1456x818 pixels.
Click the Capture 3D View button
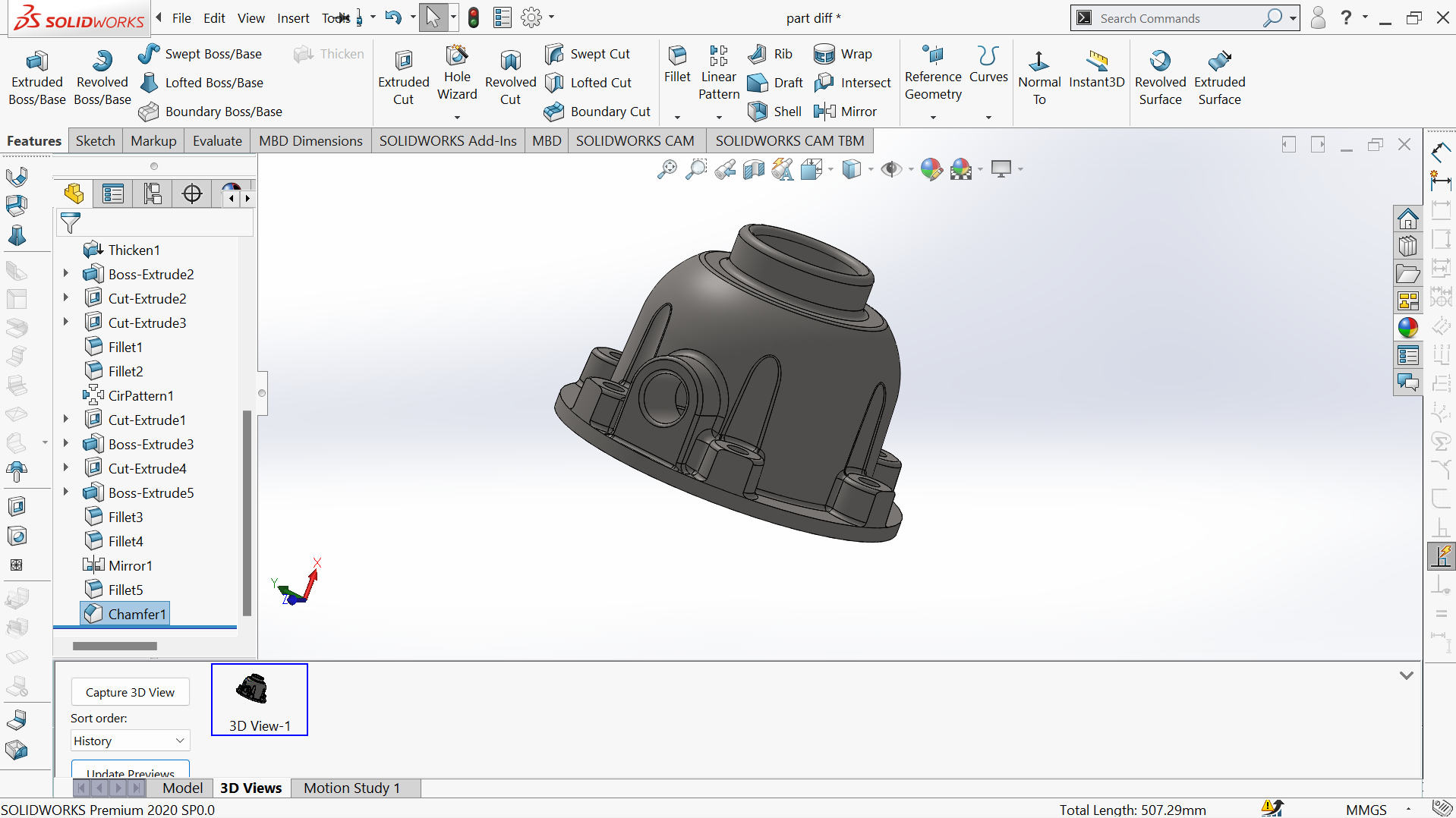(130, 692)
